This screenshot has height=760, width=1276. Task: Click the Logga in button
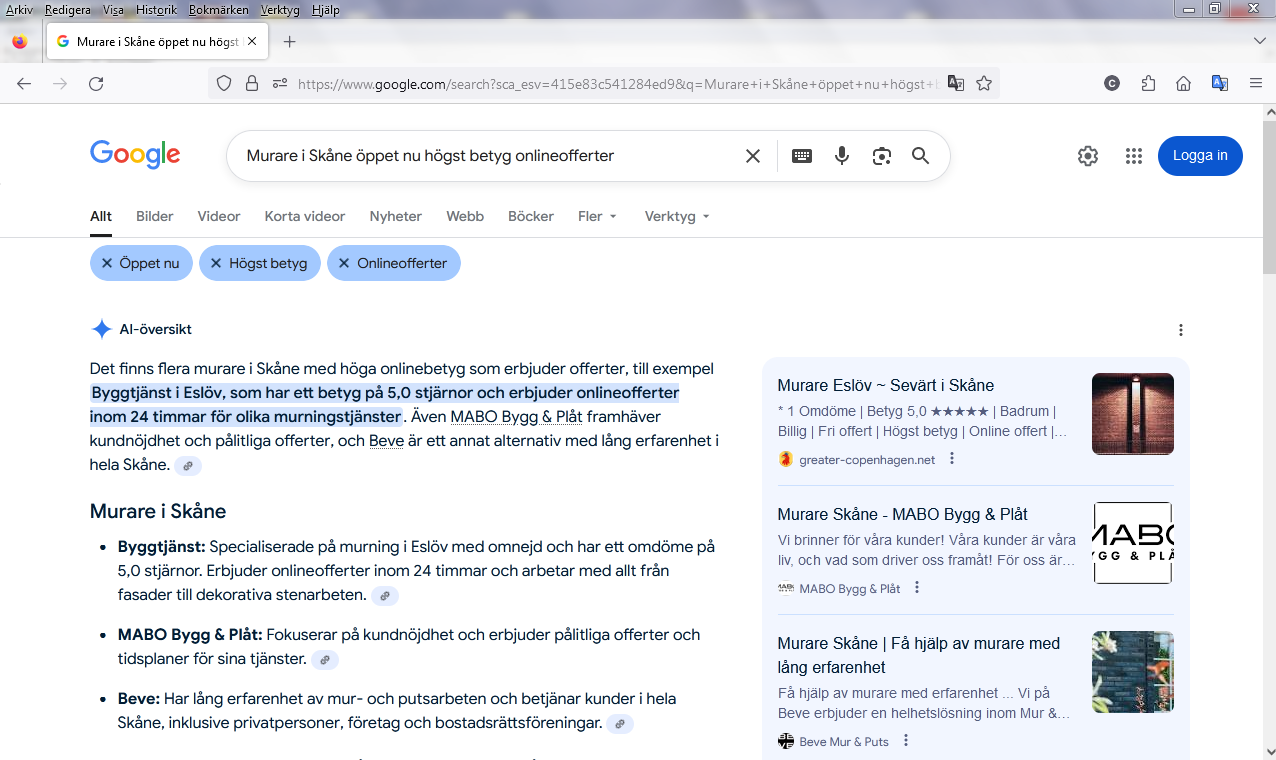tap(1200, 156)
